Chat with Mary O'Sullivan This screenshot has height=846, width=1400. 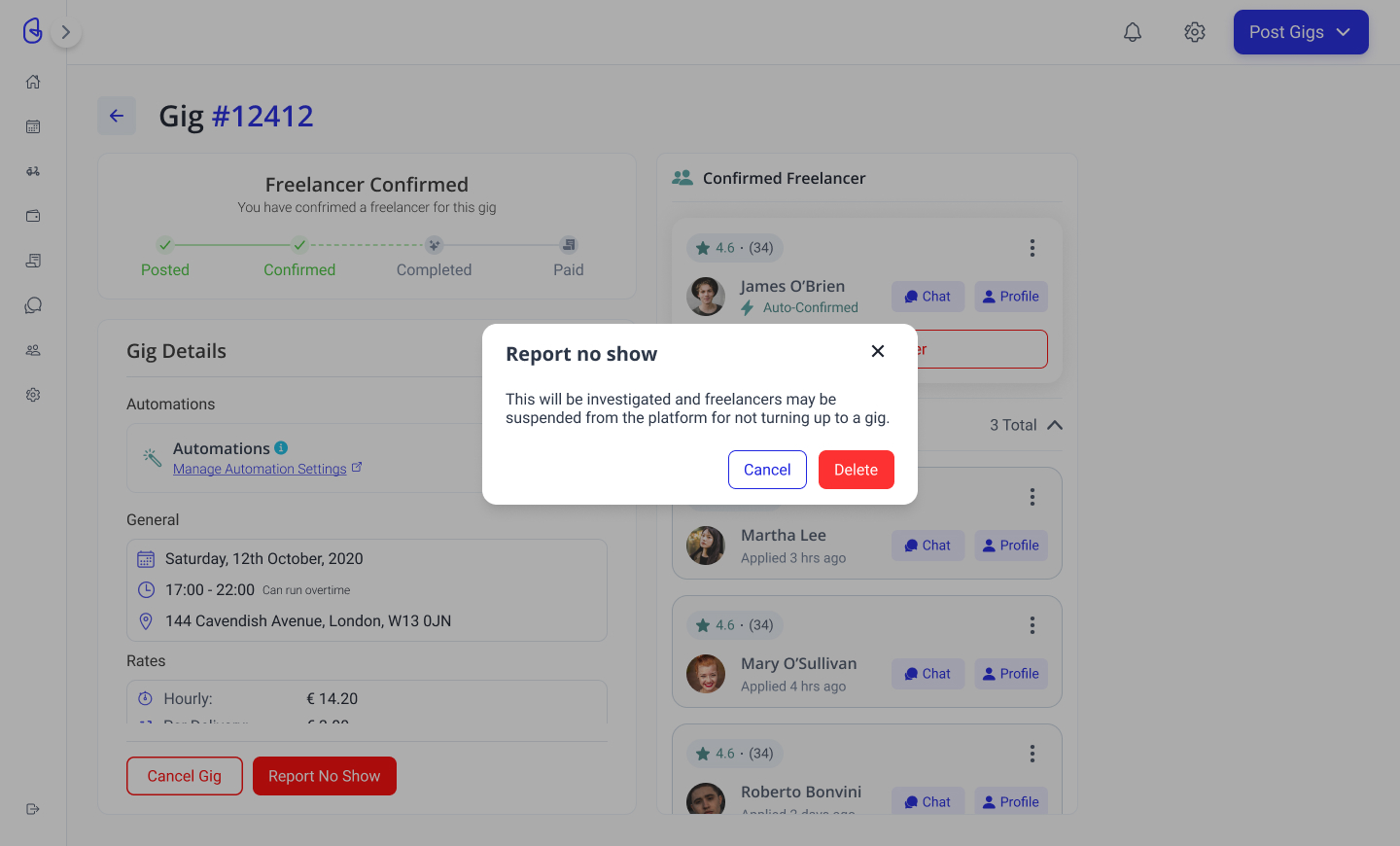tap(927, 674)
